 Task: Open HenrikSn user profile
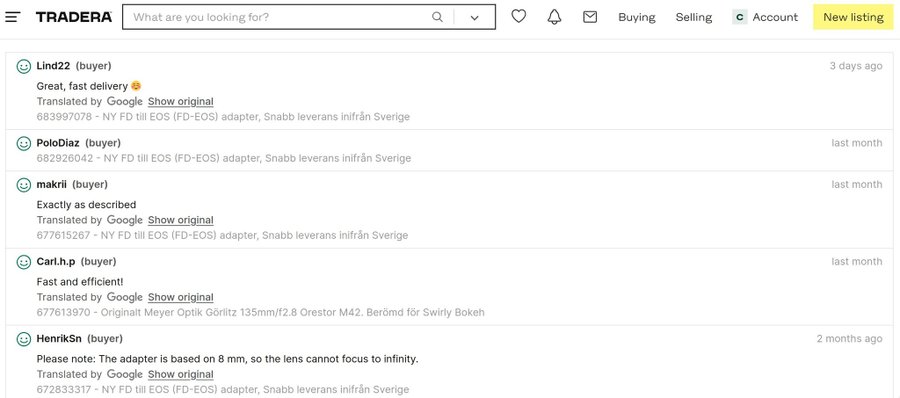(x=59, y=339)
